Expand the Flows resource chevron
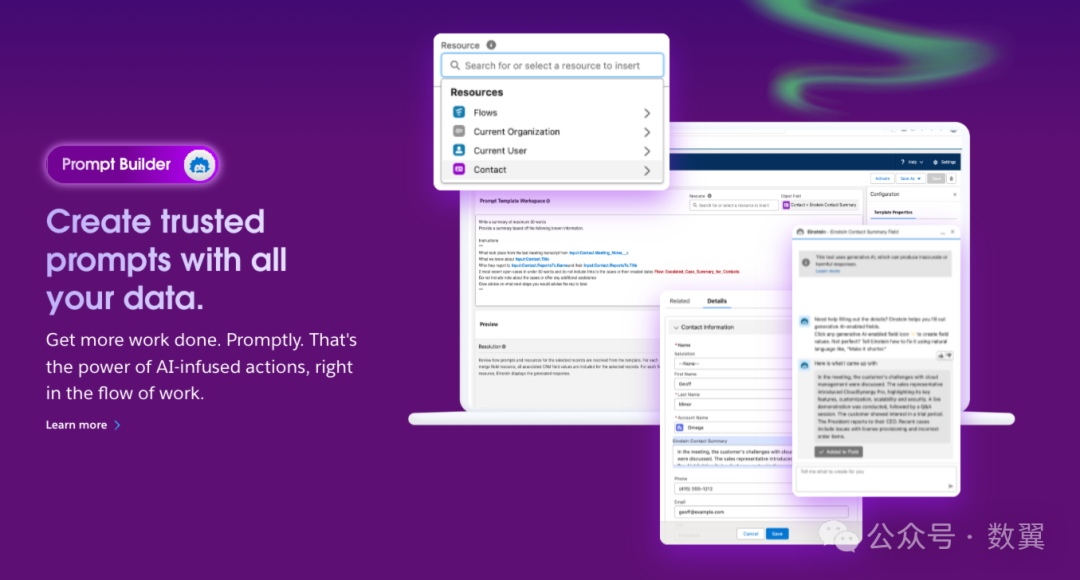The width and height of the screenshot is (1080, 580). click(647, 113)
